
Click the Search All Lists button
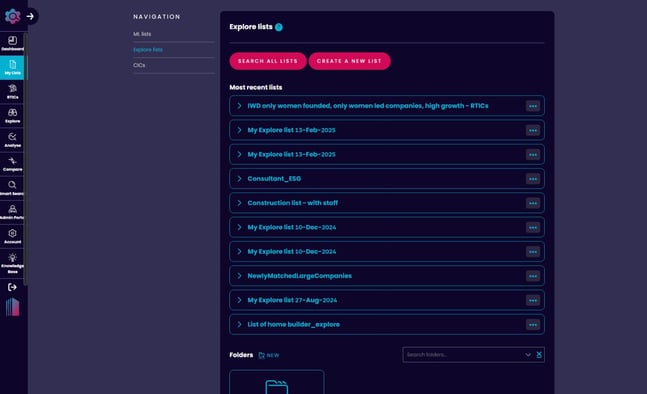click(268, 61)
